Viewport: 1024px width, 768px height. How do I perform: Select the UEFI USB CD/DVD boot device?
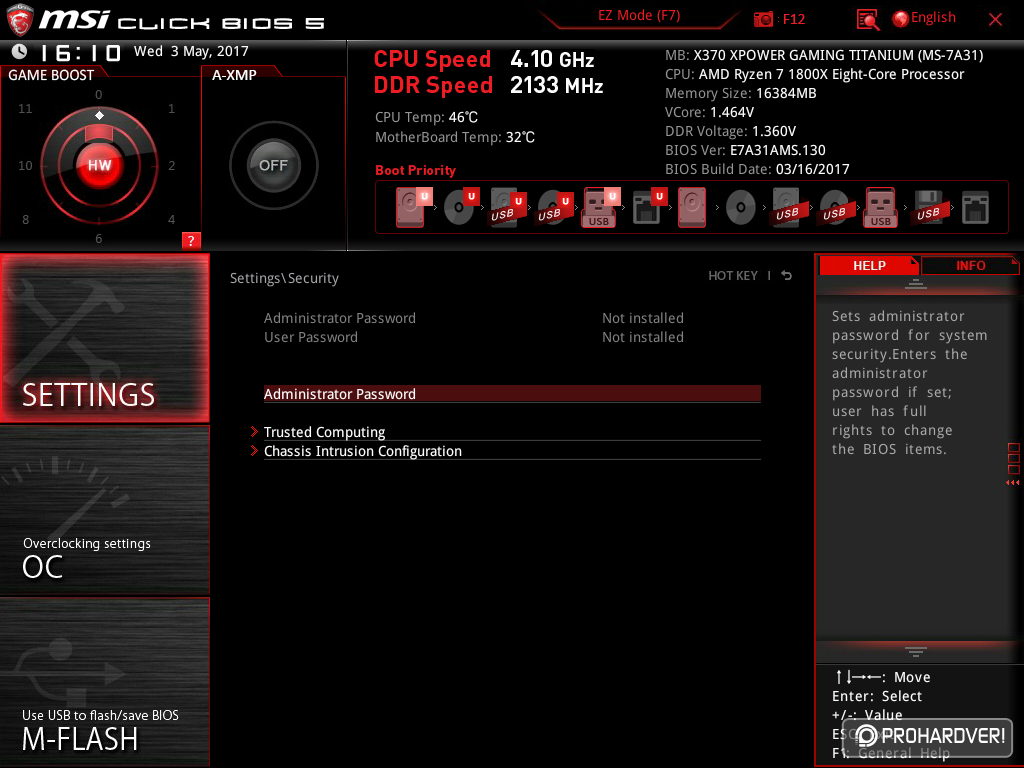tap(554, 208)
